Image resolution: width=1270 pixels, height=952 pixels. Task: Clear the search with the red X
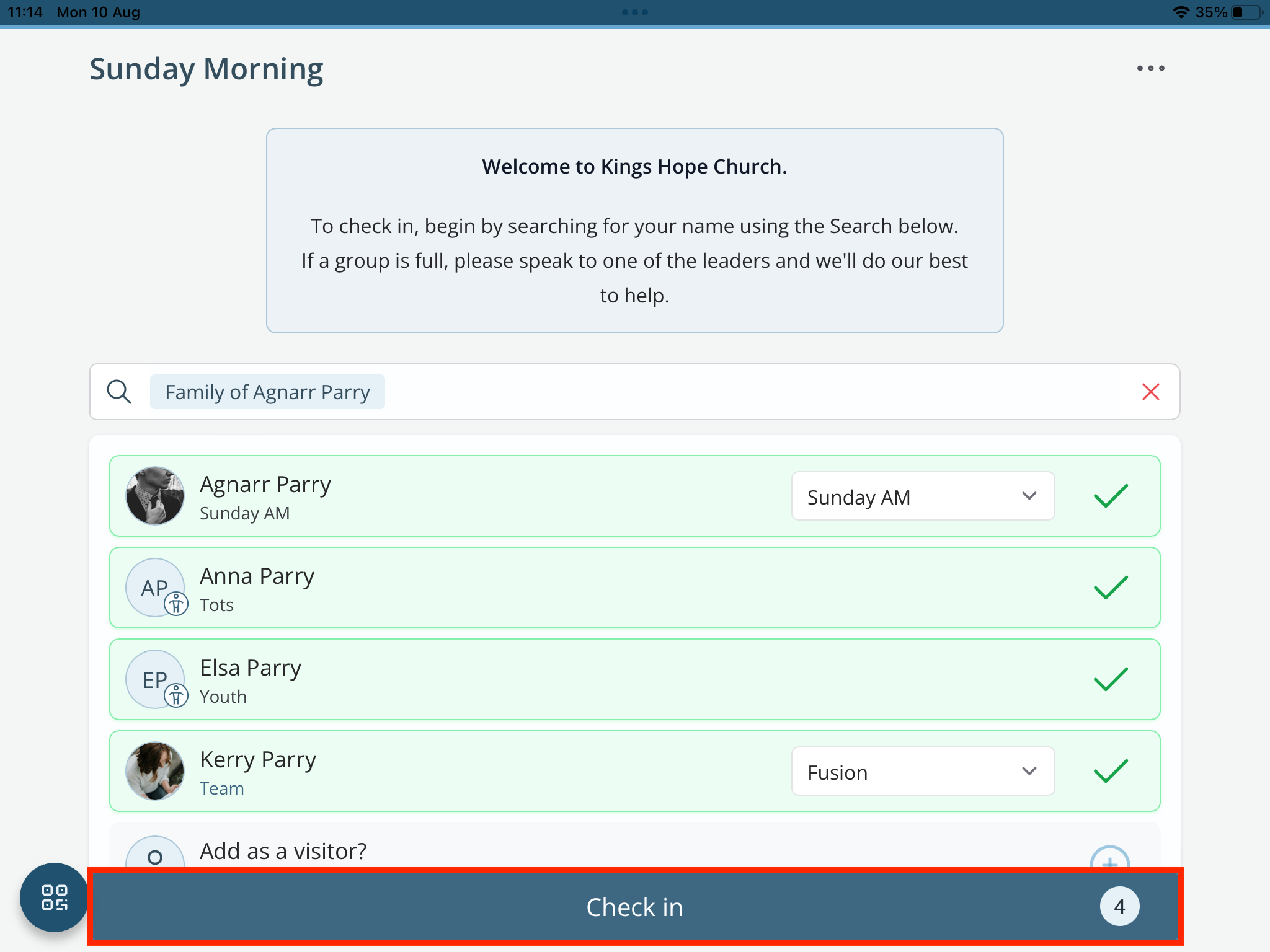pos(1150,392)
